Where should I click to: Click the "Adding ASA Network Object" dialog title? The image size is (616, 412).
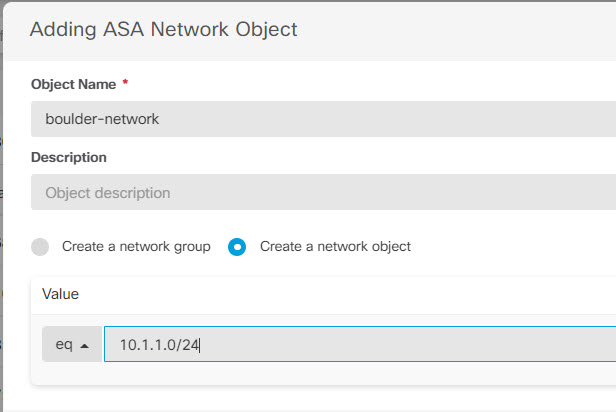tap(163, 29)
